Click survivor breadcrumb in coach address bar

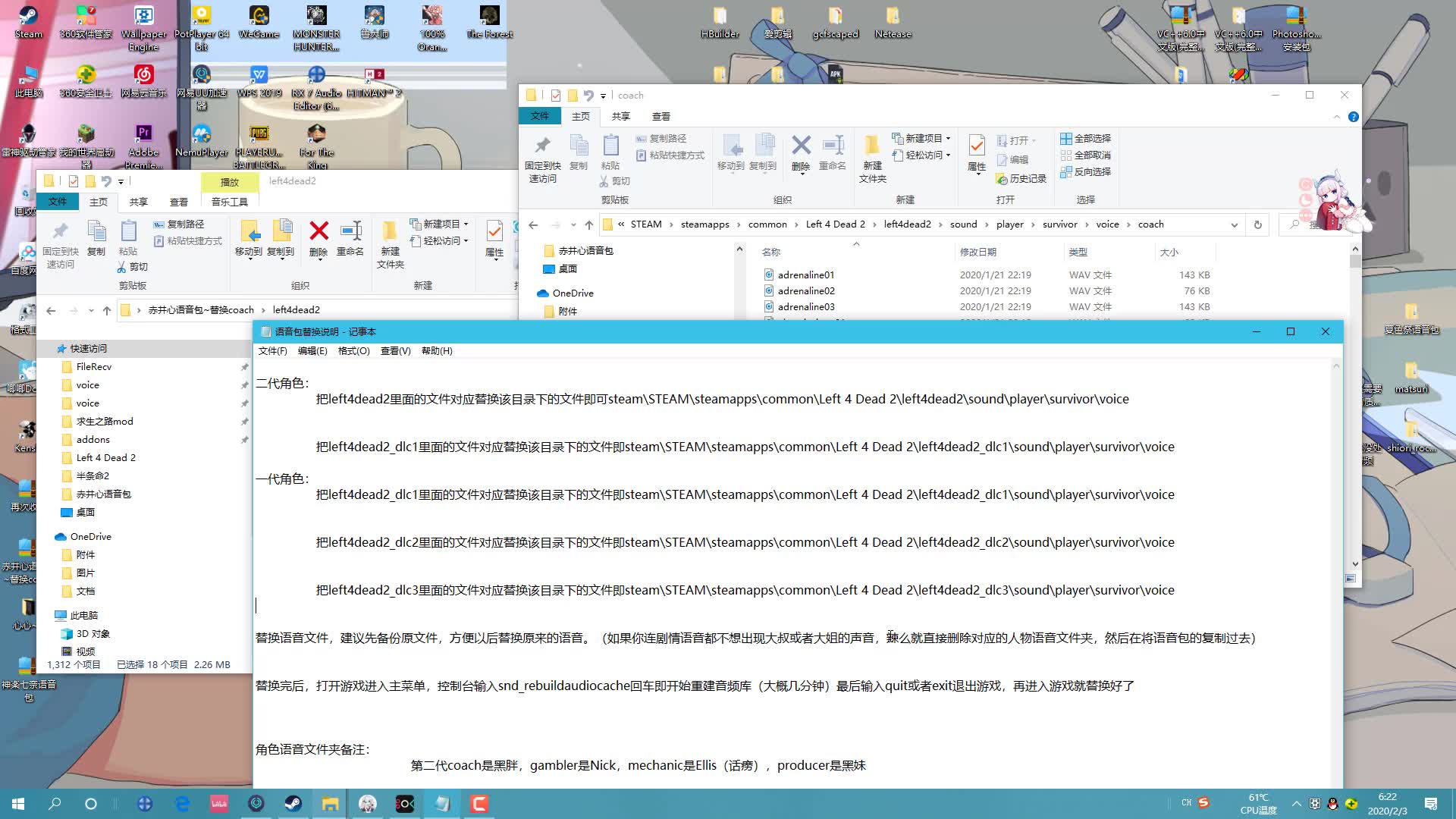(1059, 224)
